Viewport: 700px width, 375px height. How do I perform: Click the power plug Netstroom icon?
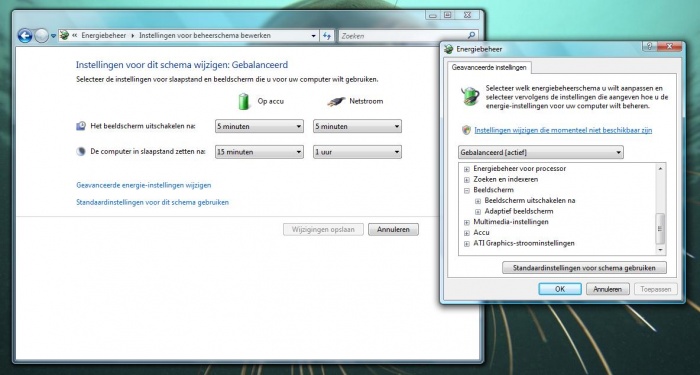point(336,102)
